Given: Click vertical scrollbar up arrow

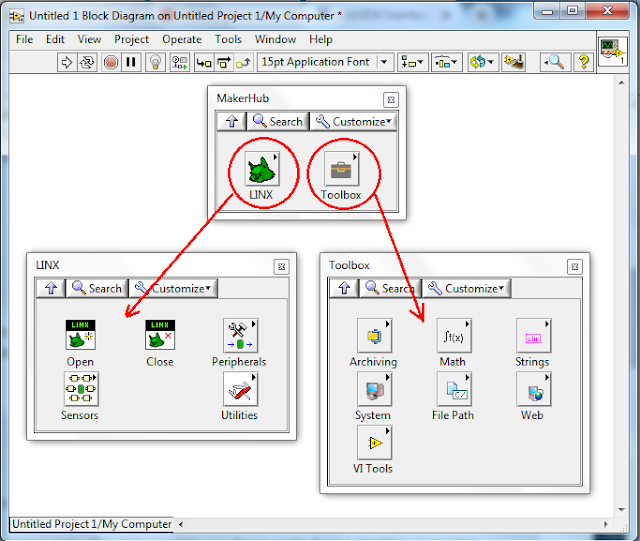Looking at the screenshot, I should pos(622,83).
